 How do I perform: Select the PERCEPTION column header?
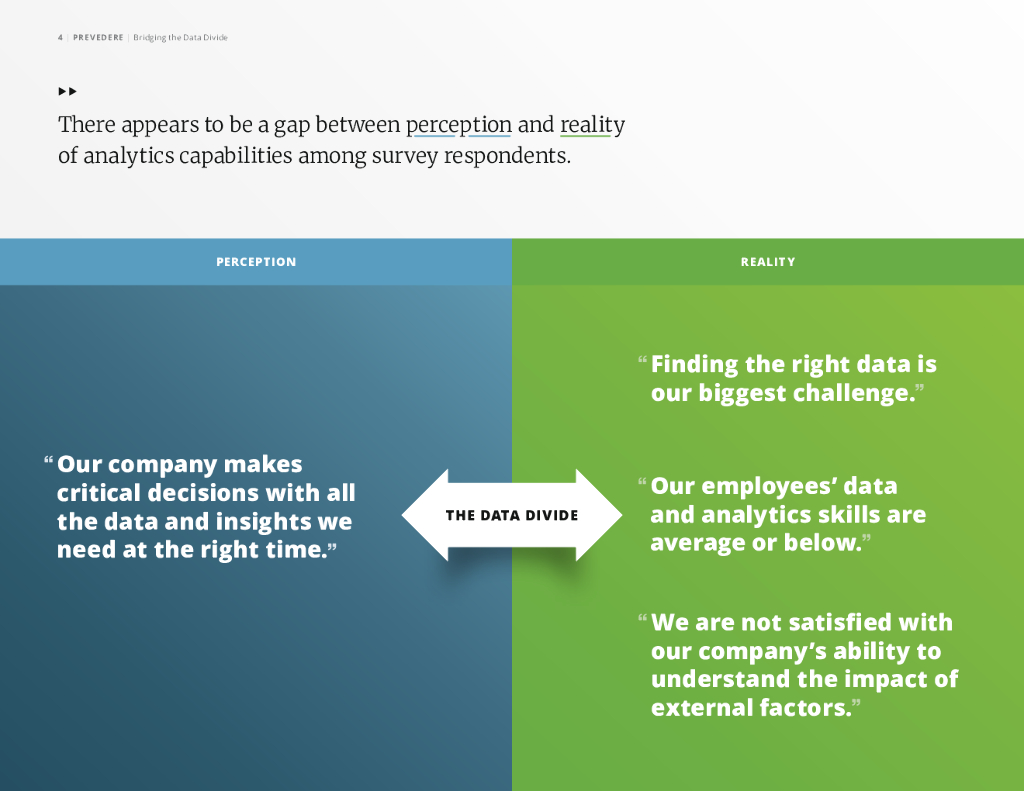click(256, 262)
